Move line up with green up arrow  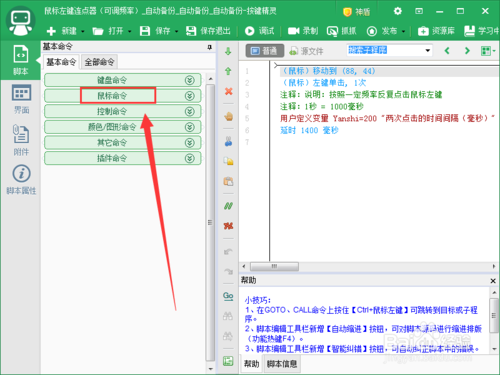click(228, 71)
